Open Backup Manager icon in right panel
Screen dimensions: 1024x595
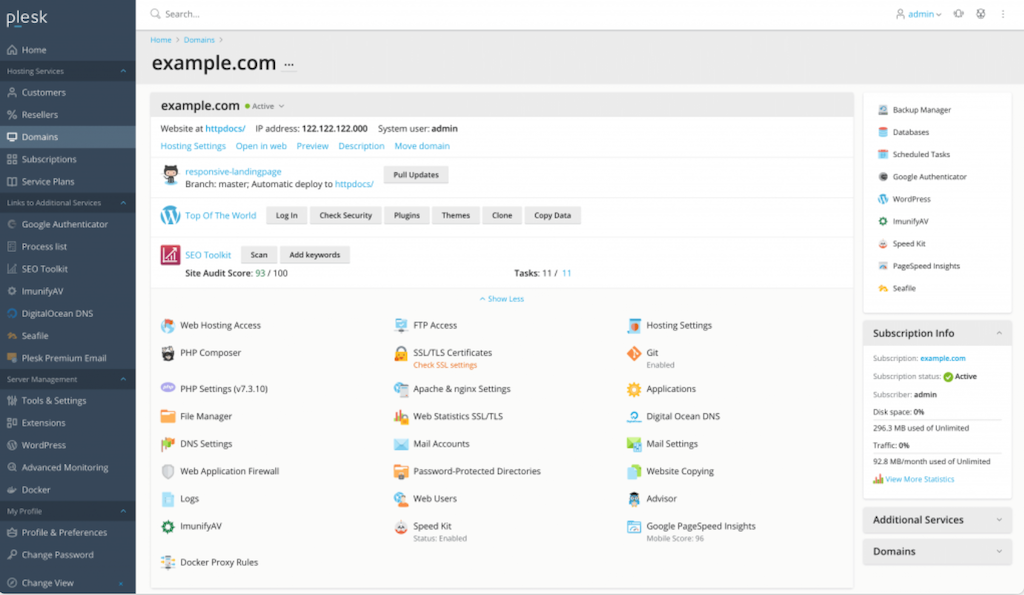(883, 110)
